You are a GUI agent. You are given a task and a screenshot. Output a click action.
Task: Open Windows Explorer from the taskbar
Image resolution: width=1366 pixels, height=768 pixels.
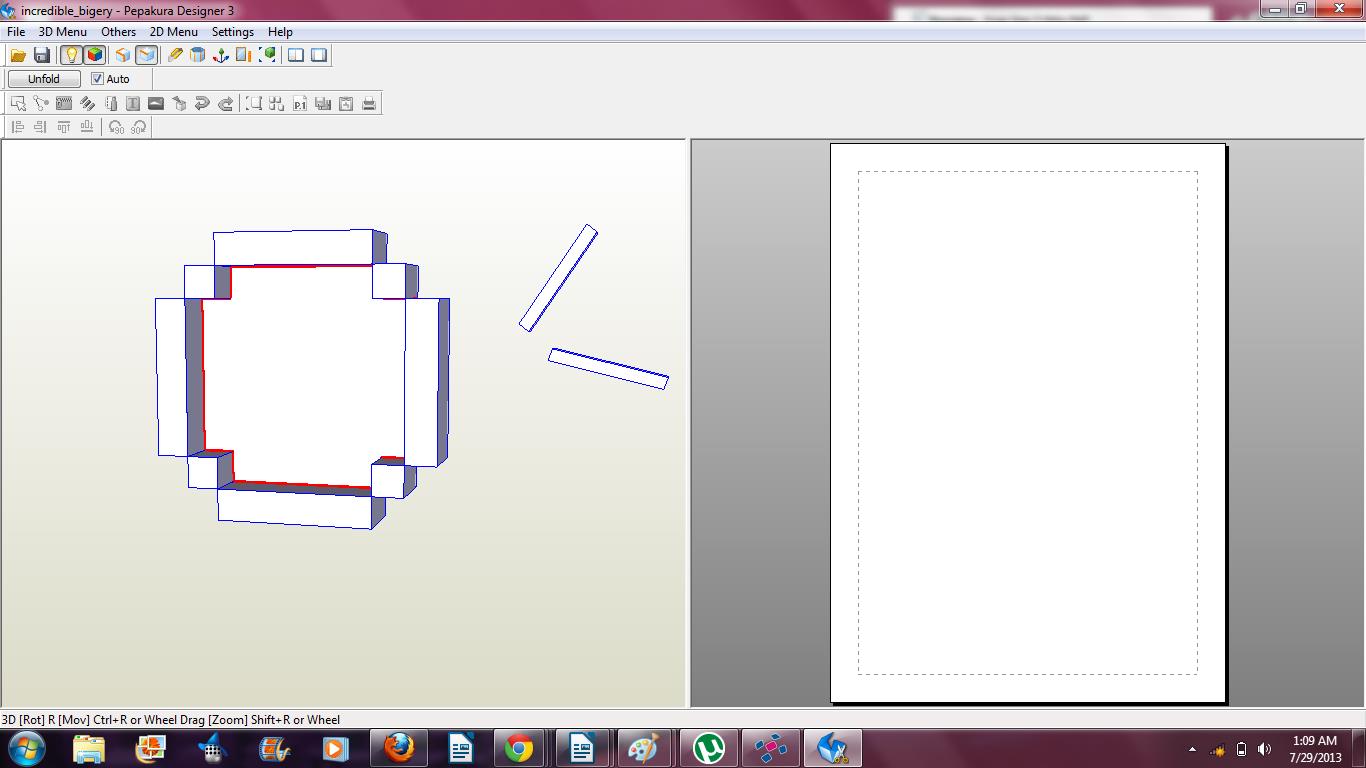click(89, 748)
